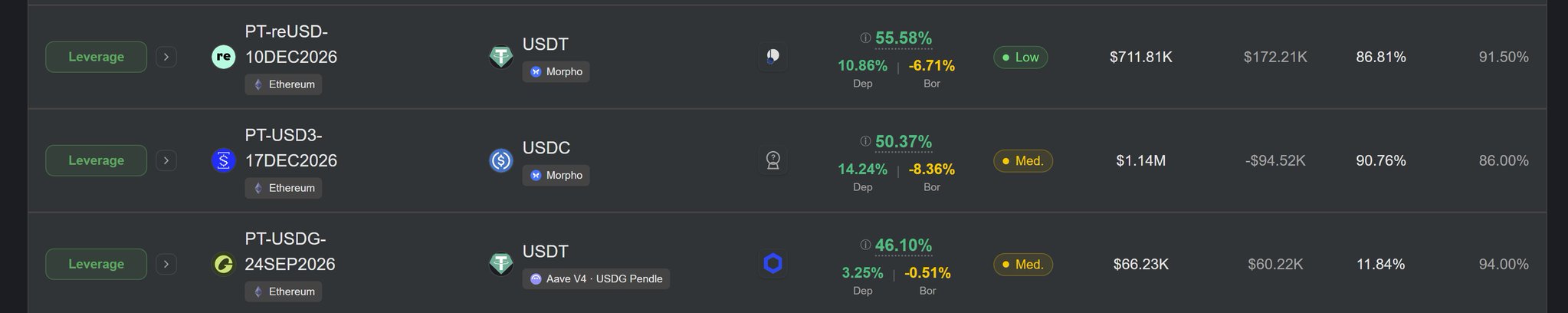
Task: Click the reUSD token icon
Action: point(223,57)
